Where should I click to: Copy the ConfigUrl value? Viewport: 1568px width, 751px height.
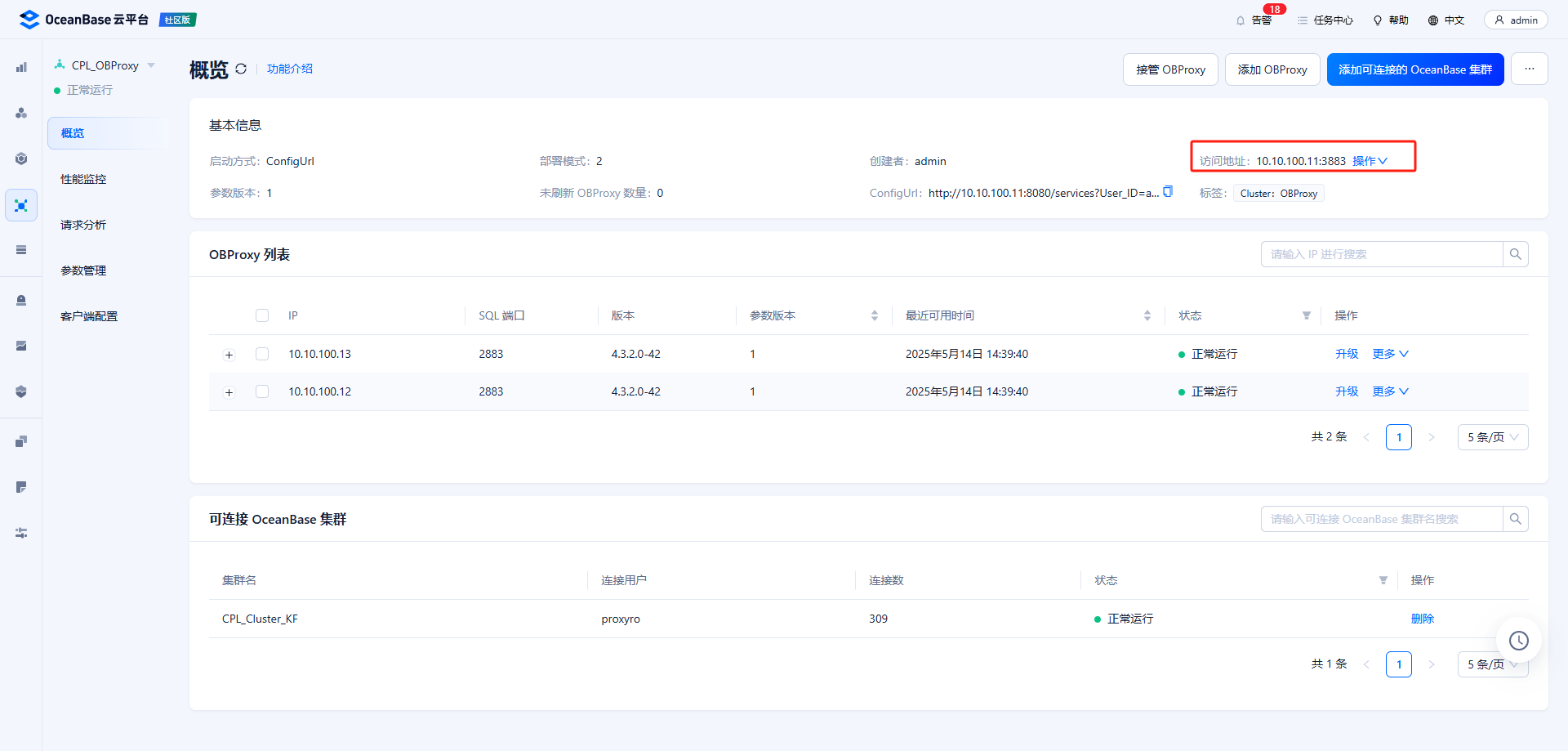coord(1168,192)
